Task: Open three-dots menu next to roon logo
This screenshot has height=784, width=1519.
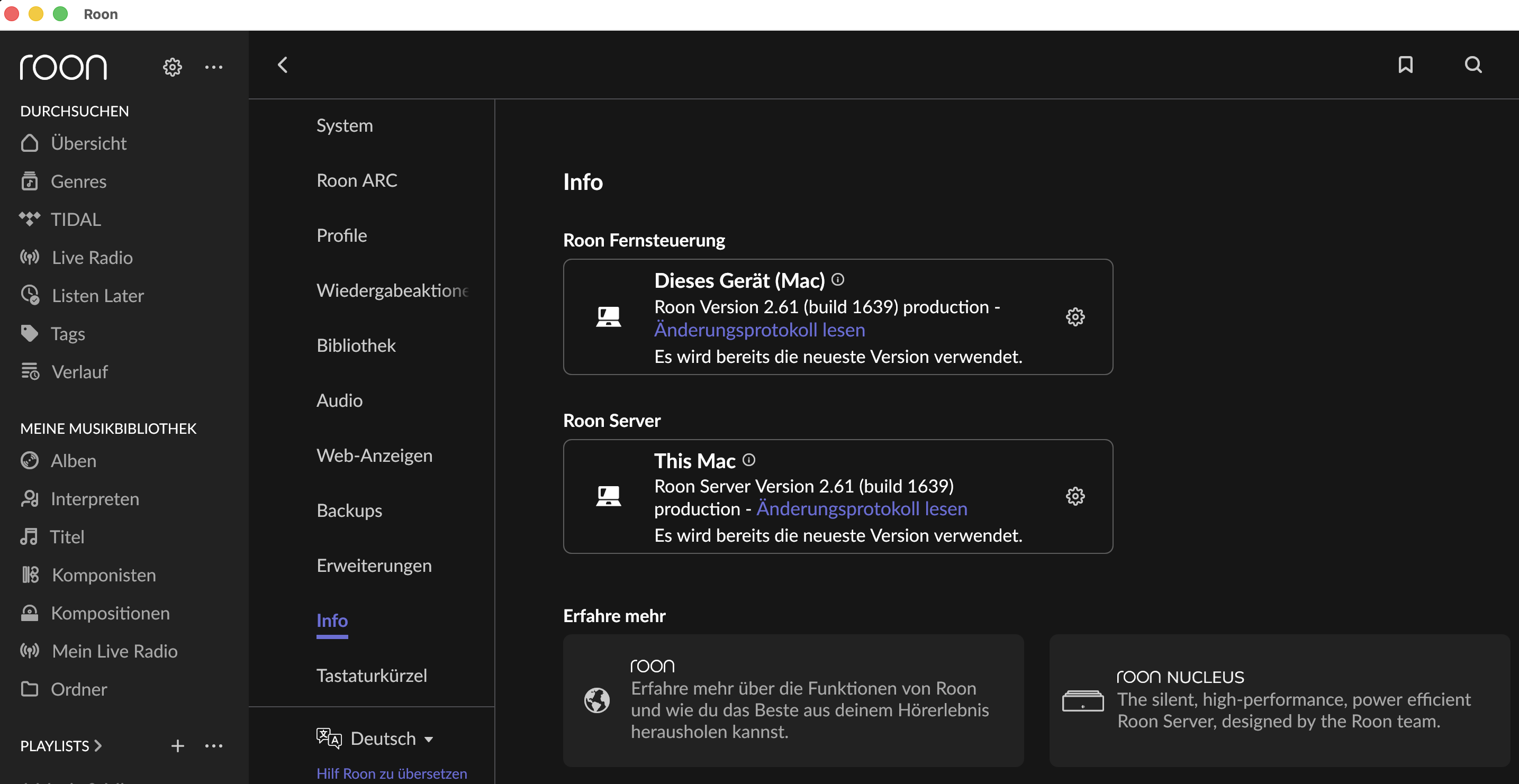Action: pyautogui.click(x=213, y=67)
